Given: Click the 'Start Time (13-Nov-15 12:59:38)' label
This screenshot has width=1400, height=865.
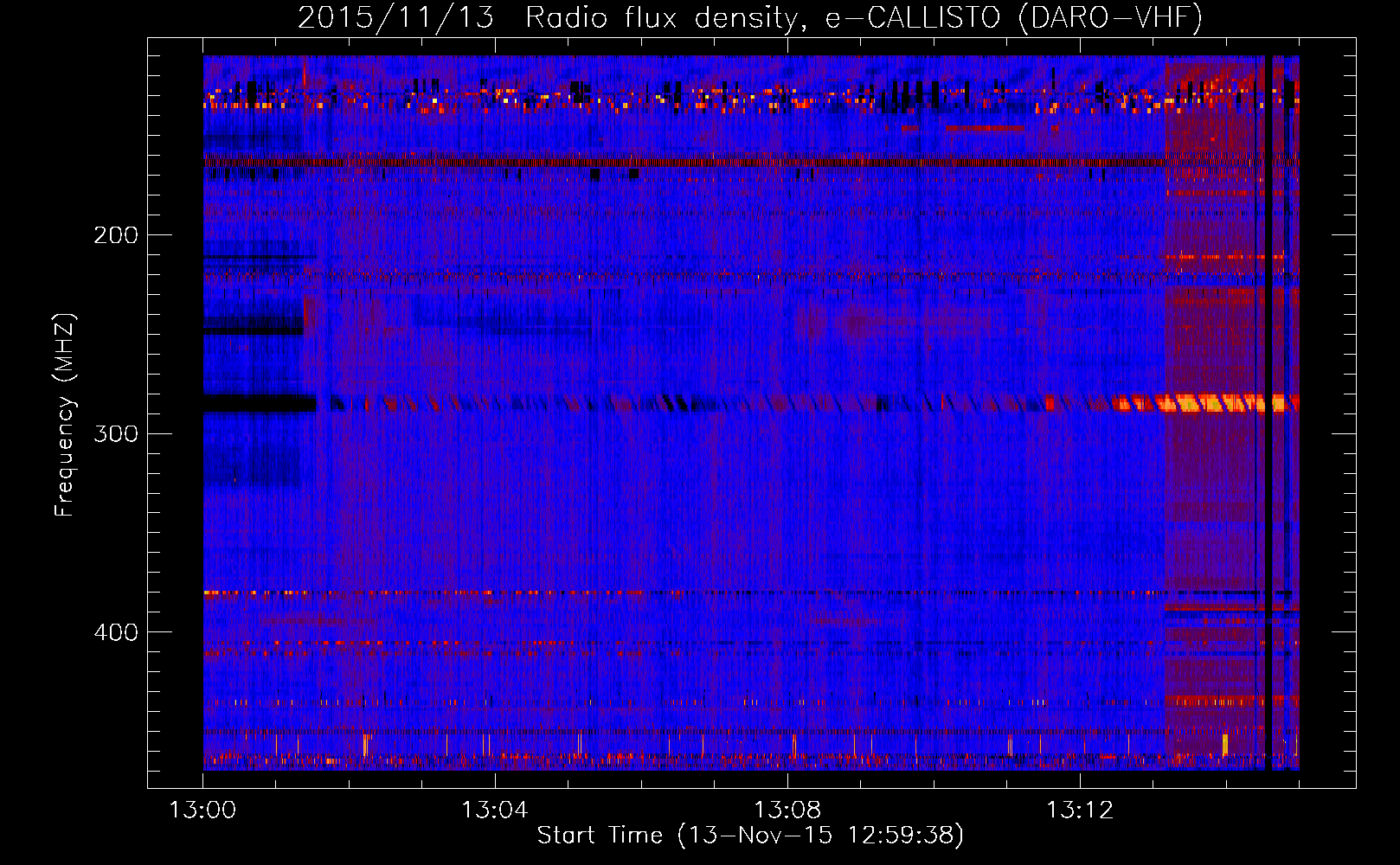Looking at the screenshot, I should click(750, 836).
